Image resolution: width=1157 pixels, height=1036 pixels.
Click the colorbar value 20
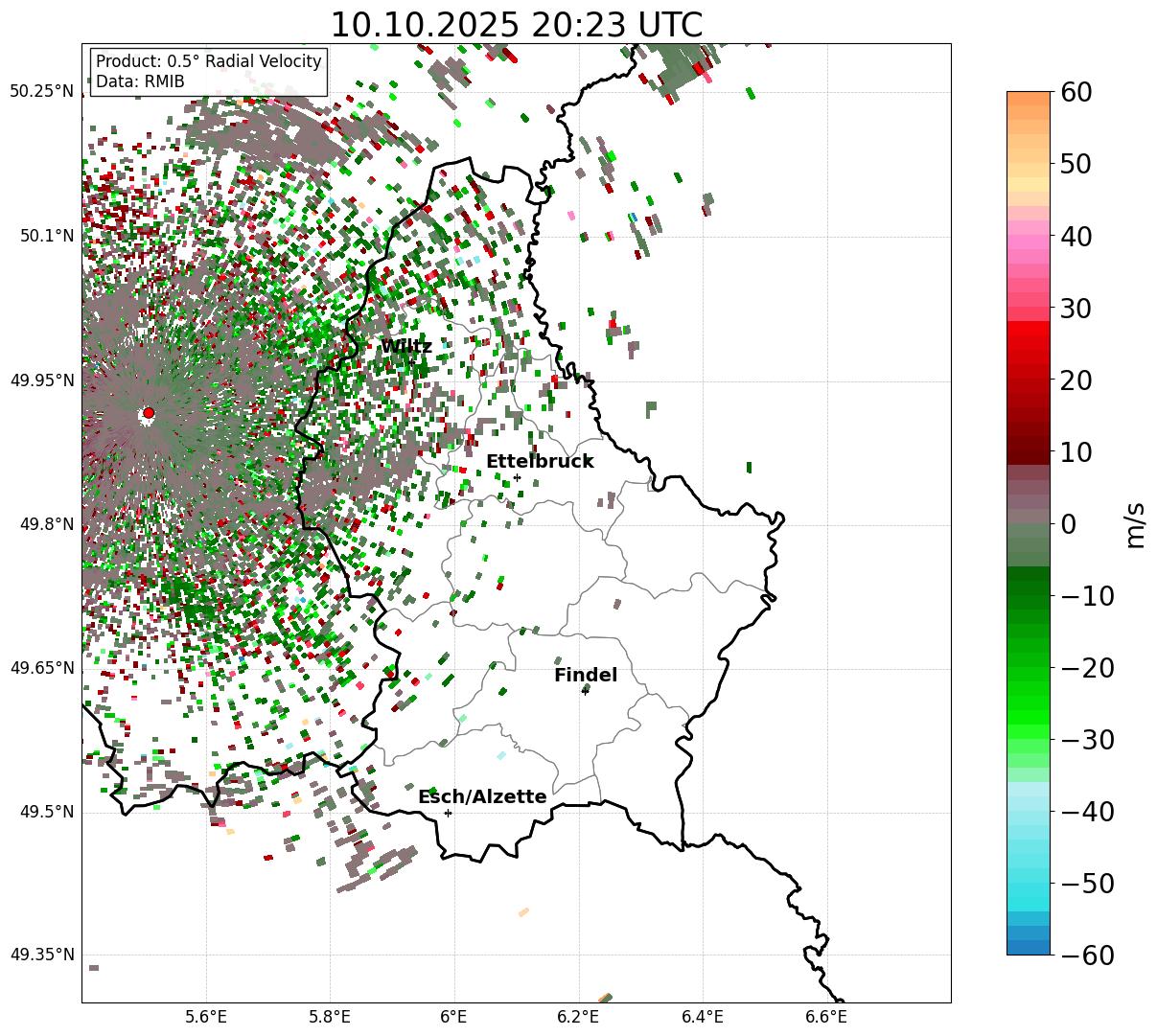(x=1075, y=380)
